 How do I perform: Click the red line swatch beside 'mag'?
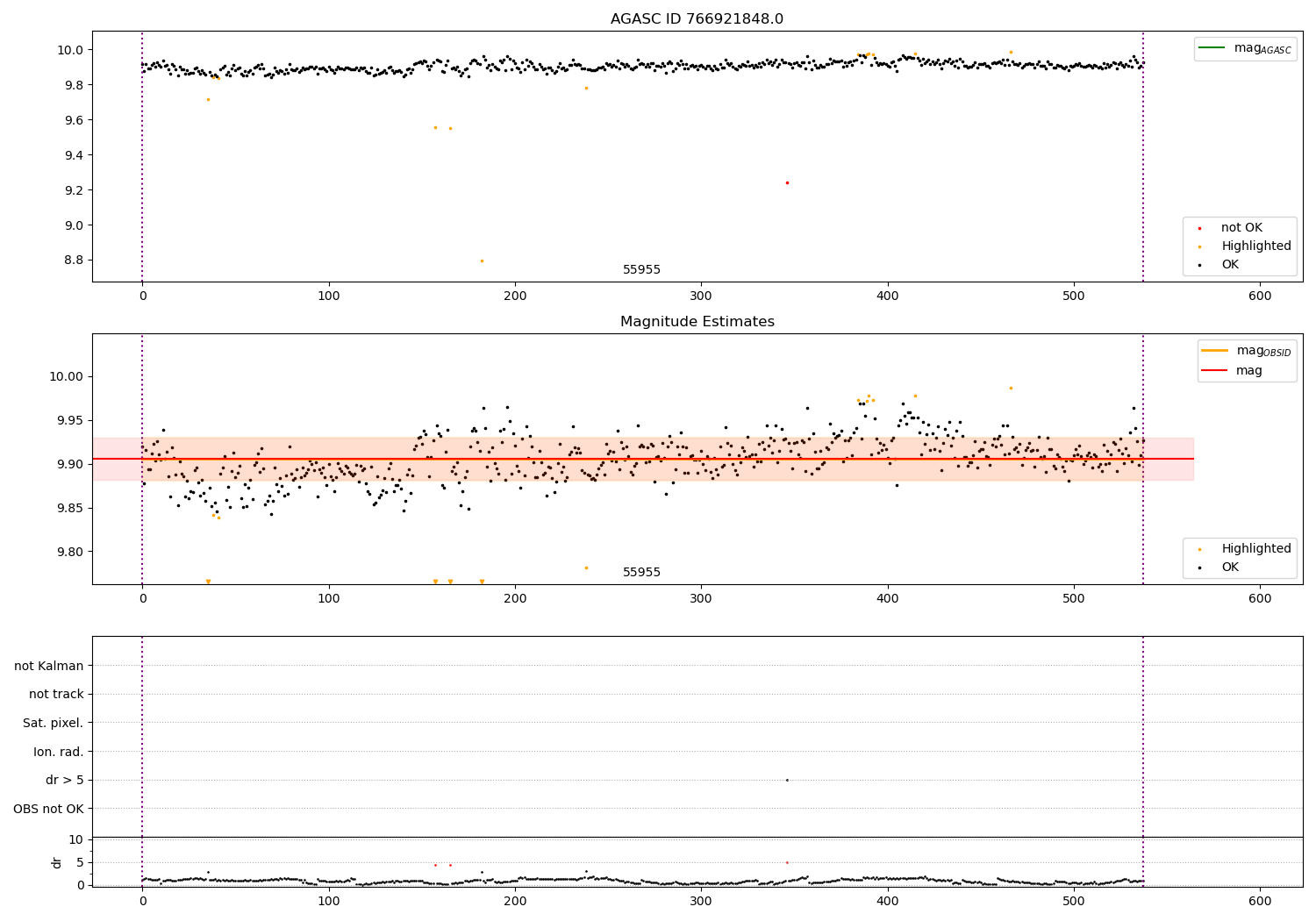tap(1215, 371)
